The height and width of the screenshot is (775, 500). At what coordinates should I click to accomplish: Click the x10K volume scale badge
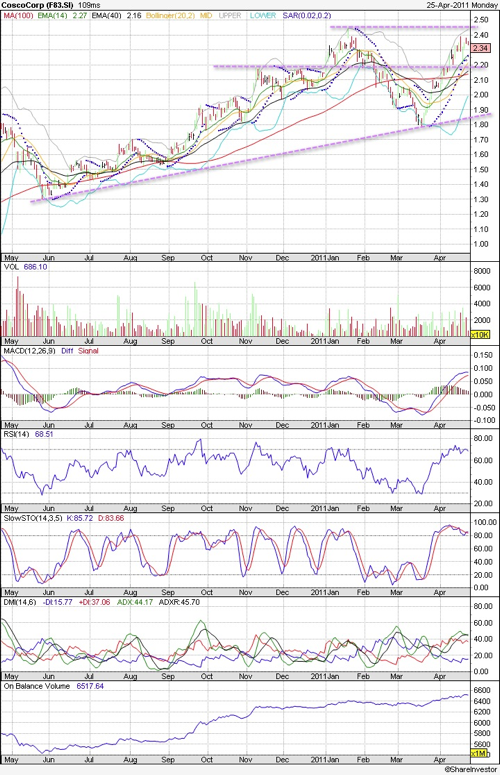(x=480, y=335)
